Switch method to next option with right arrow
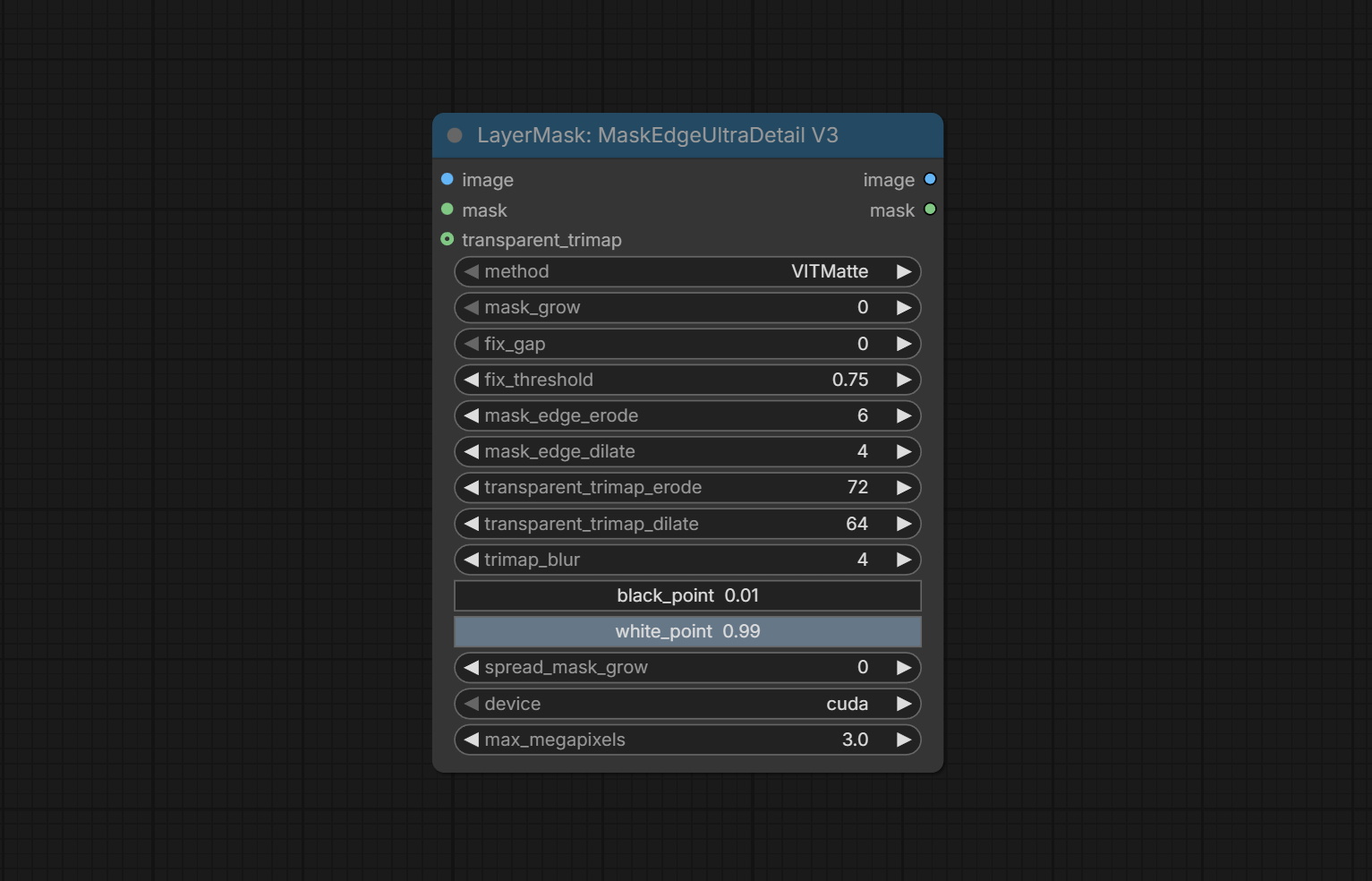The height and width of the screenshot is (881, 1372). point(904,271)
